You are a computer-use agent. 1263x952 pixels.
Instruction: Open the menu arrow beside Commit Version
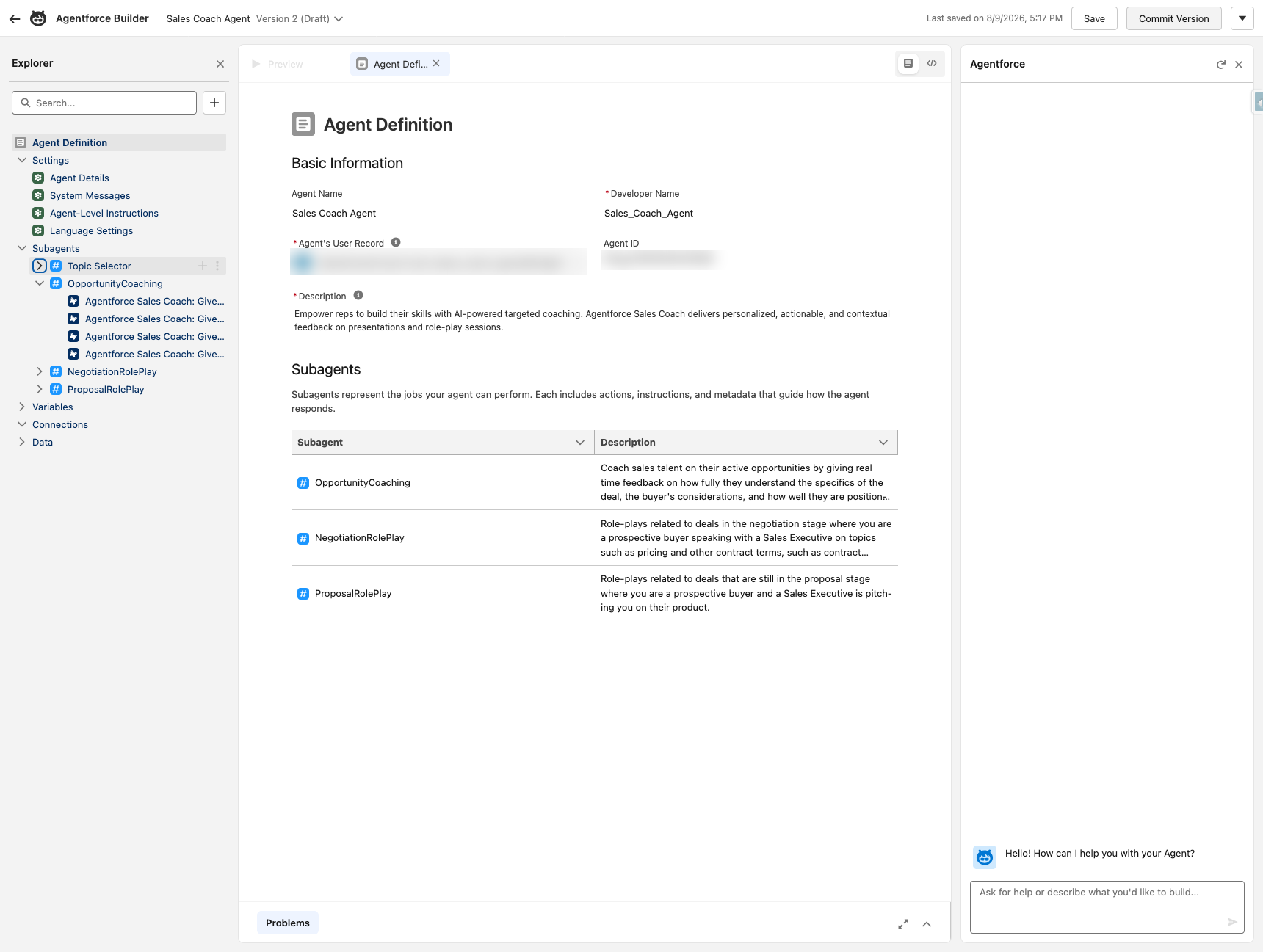[1242, 18]
